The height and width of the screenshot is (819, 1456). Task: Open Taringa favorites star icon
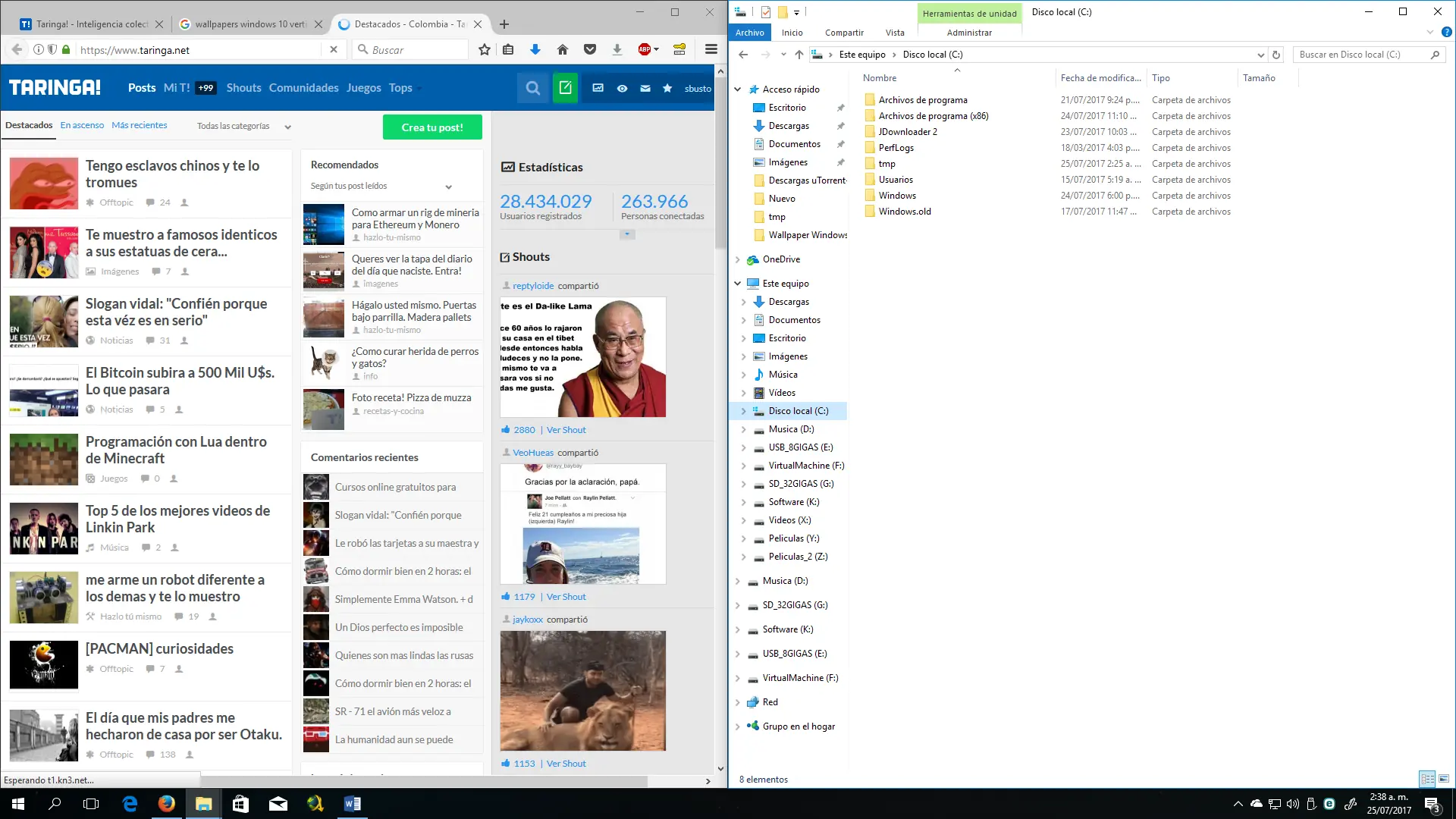[x=667, y=88]
